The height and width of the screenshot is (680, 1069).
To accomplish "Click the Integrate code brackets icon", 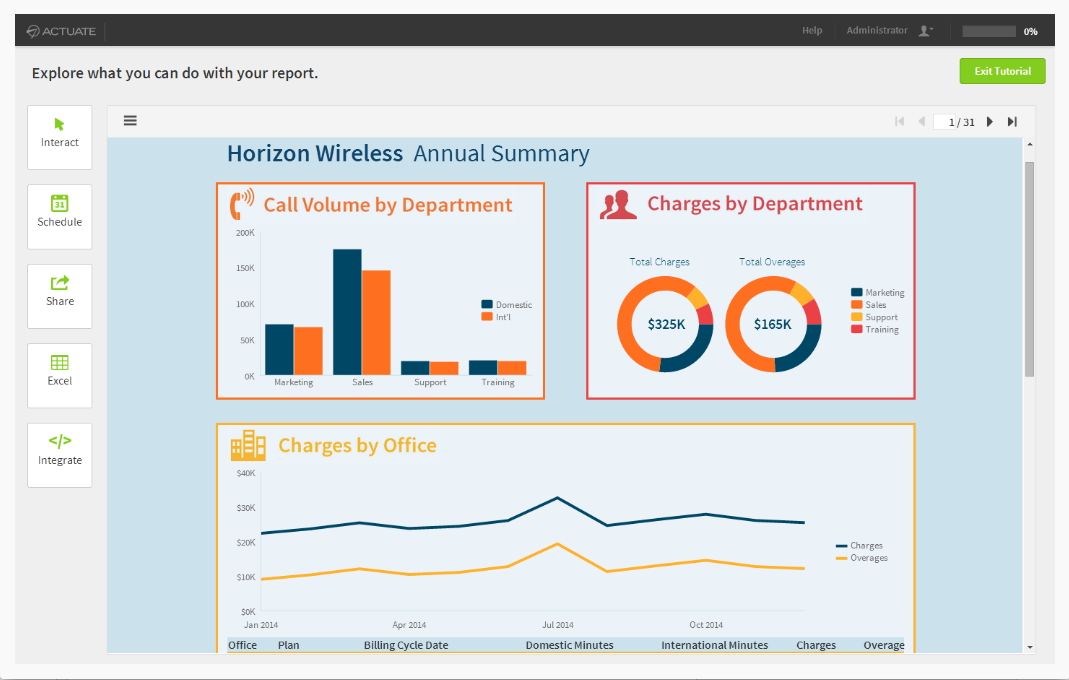I will [x=60, y=441].
